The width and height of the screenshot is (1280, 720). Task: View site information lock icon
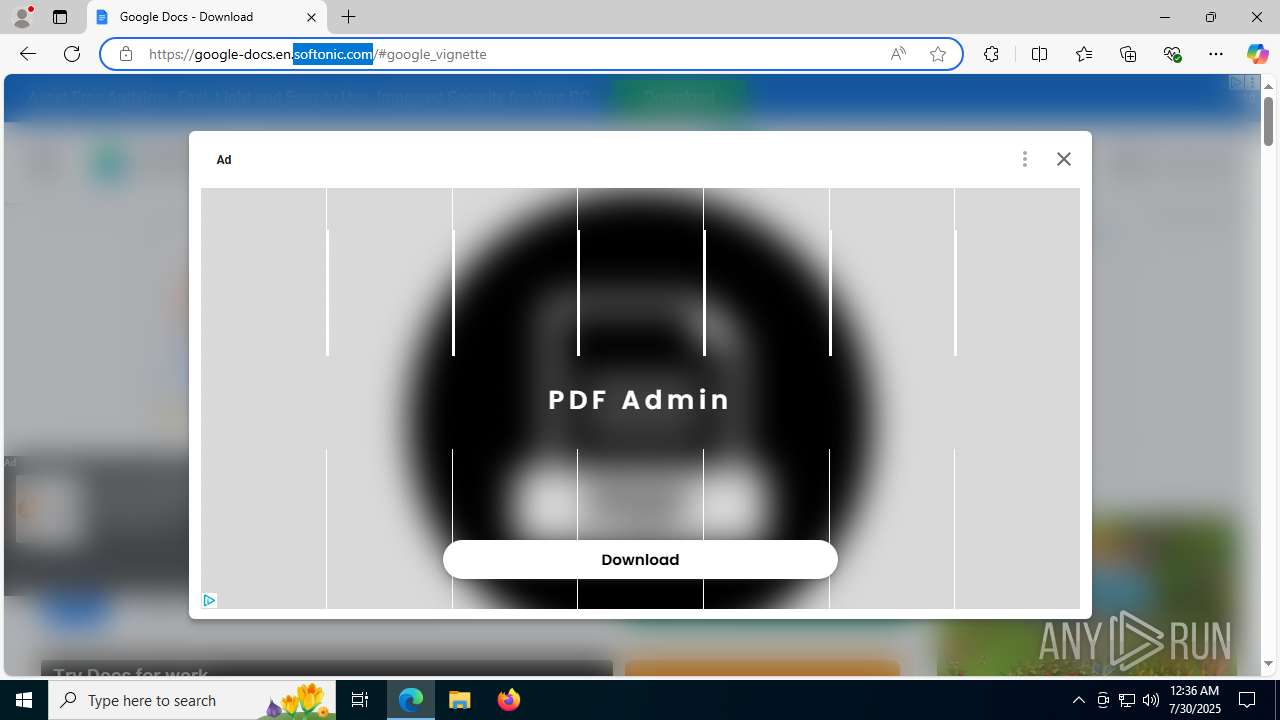coord(126,54)
